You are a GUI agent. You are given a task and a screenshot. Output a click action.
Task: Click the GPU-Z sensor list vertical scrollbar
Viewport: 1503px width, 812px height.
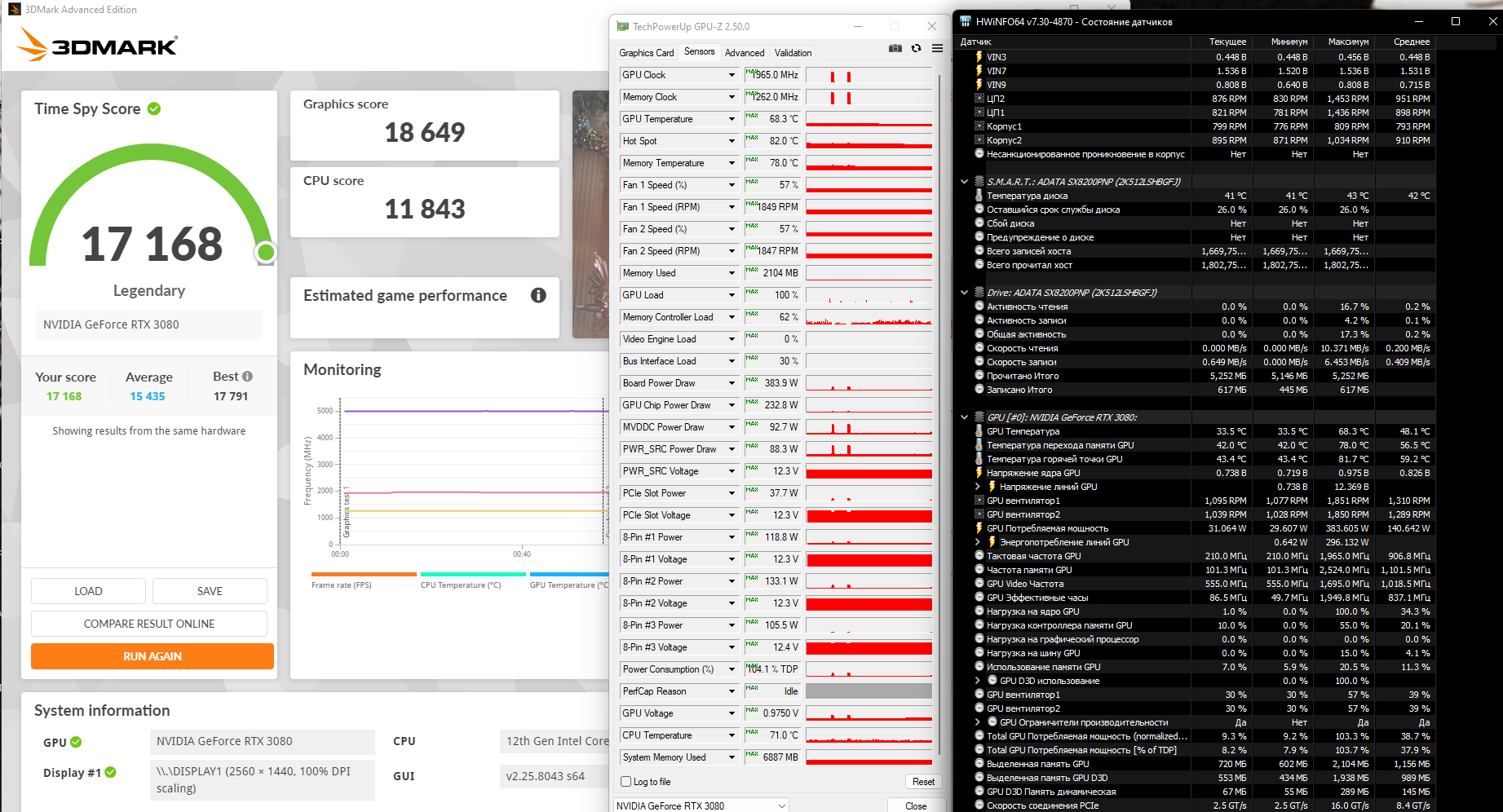tap(939, 416)
